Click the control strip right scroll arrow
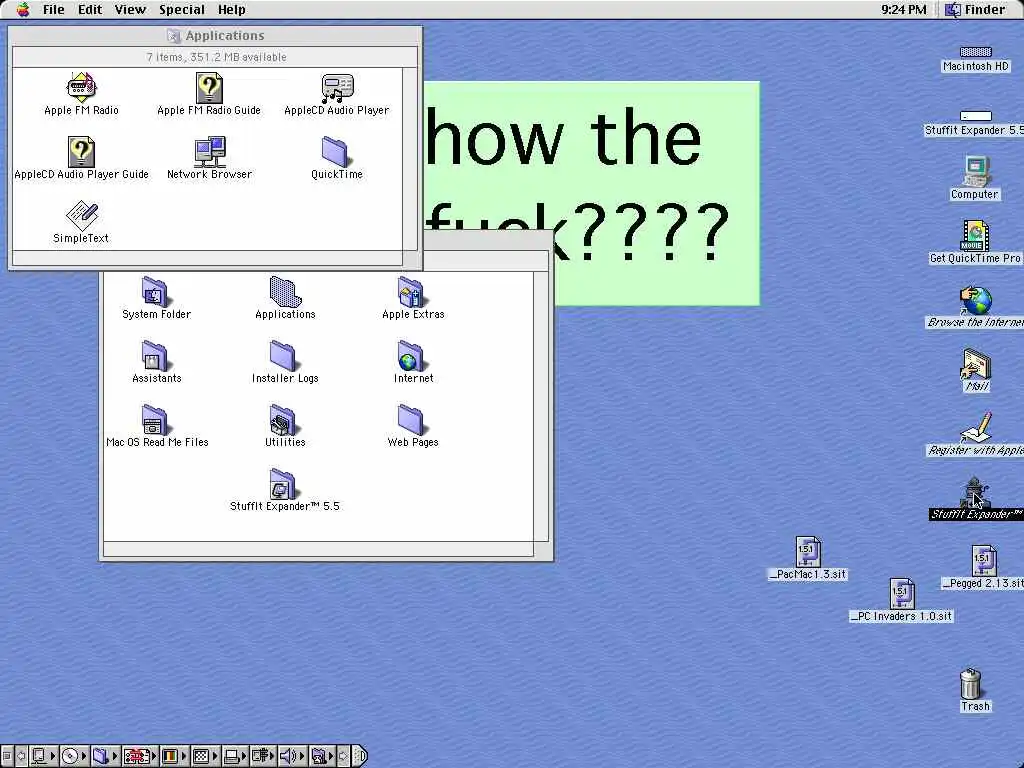The image size is (1024, 768). pyautogui.click(x=344, y=756)
